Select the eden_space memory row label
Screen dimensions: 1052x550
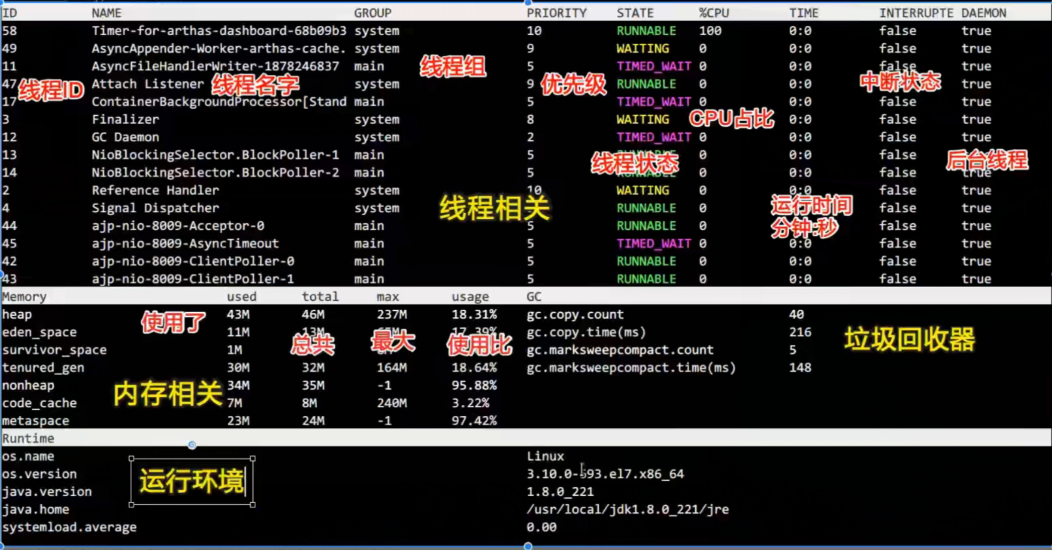[x=39, y=332]
